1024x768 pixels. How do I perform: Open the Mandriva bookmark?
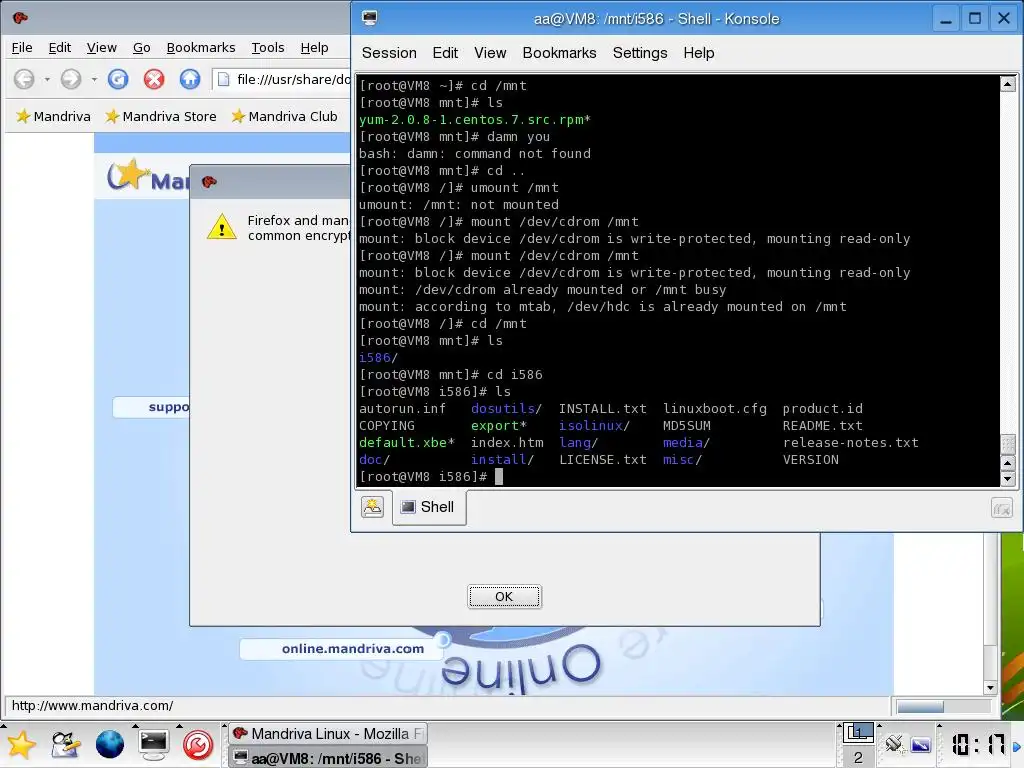point(53,116)
